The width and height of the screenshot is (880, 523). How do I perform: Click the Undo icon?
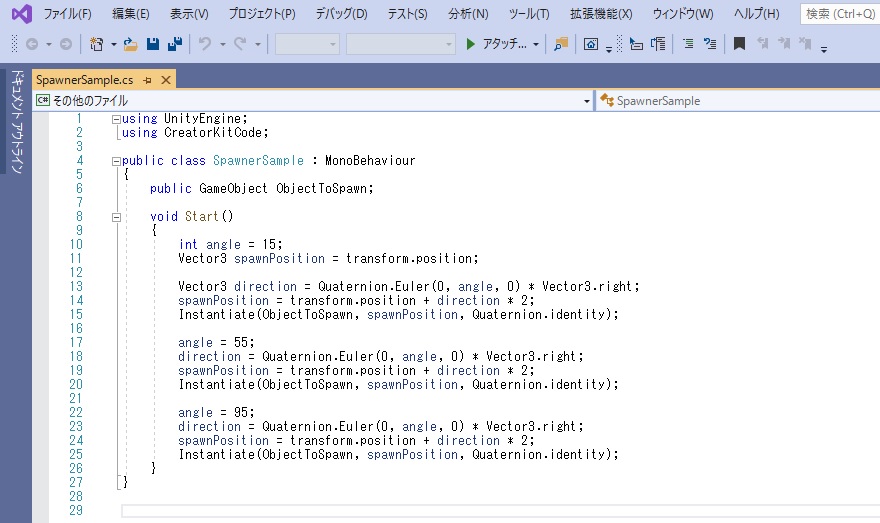tap(205, 44)
